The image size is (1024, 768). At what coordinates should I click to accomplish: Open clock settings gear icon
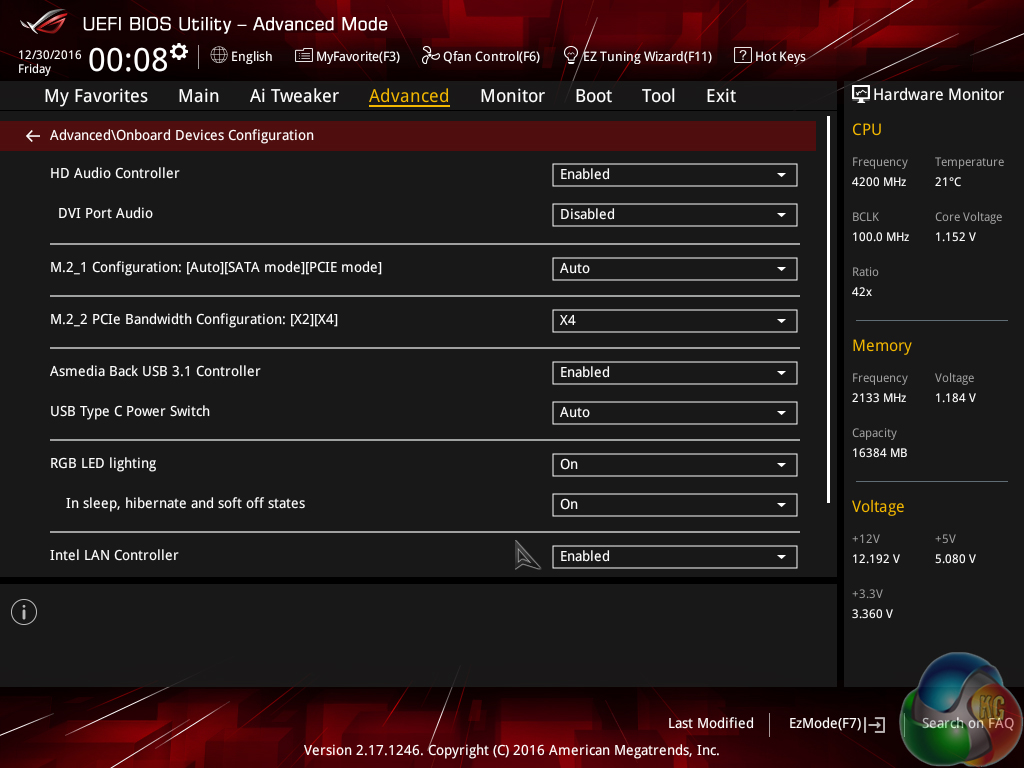(179, 52)
